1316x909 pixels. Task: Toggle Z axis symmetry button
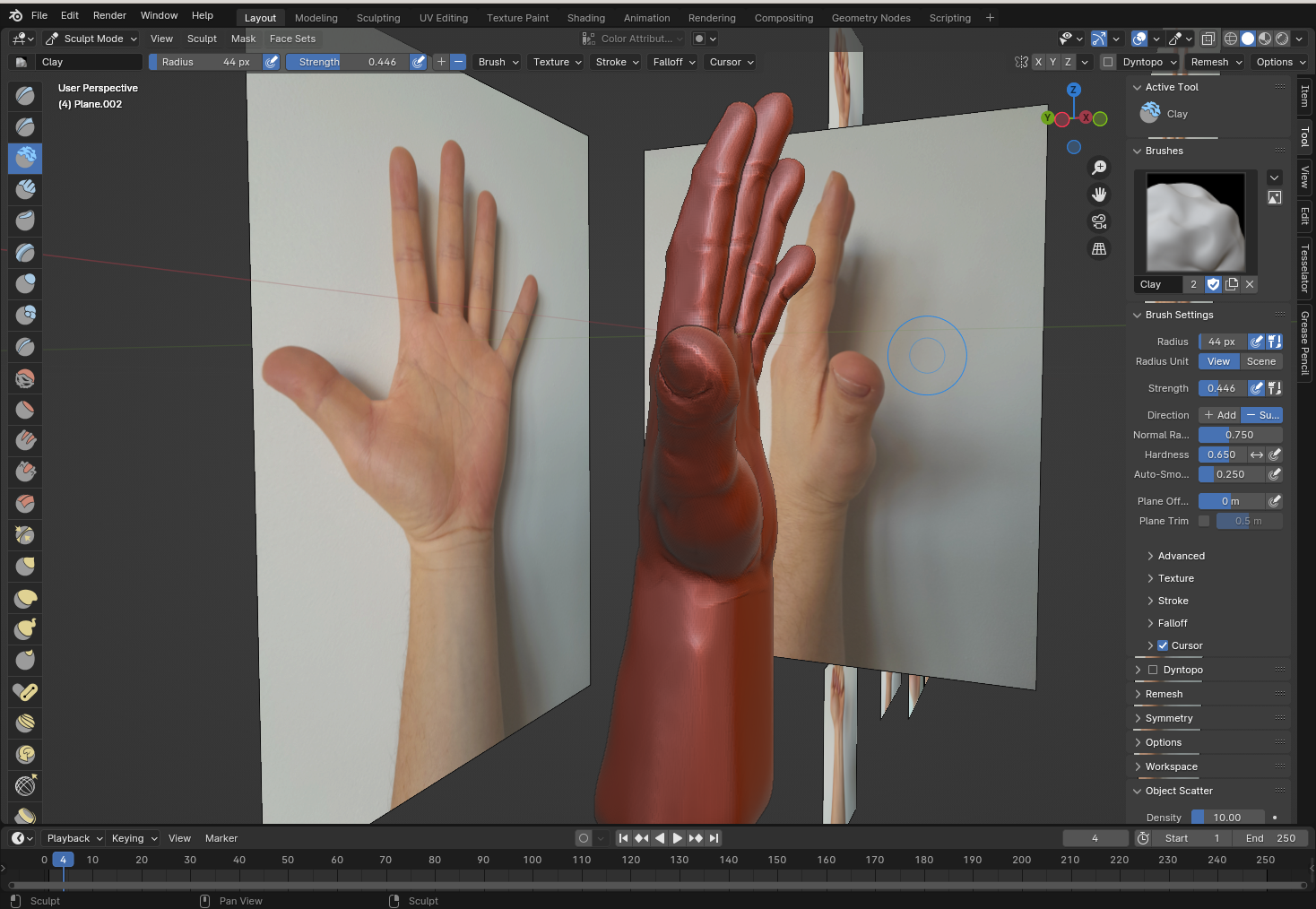(1068, 62)
